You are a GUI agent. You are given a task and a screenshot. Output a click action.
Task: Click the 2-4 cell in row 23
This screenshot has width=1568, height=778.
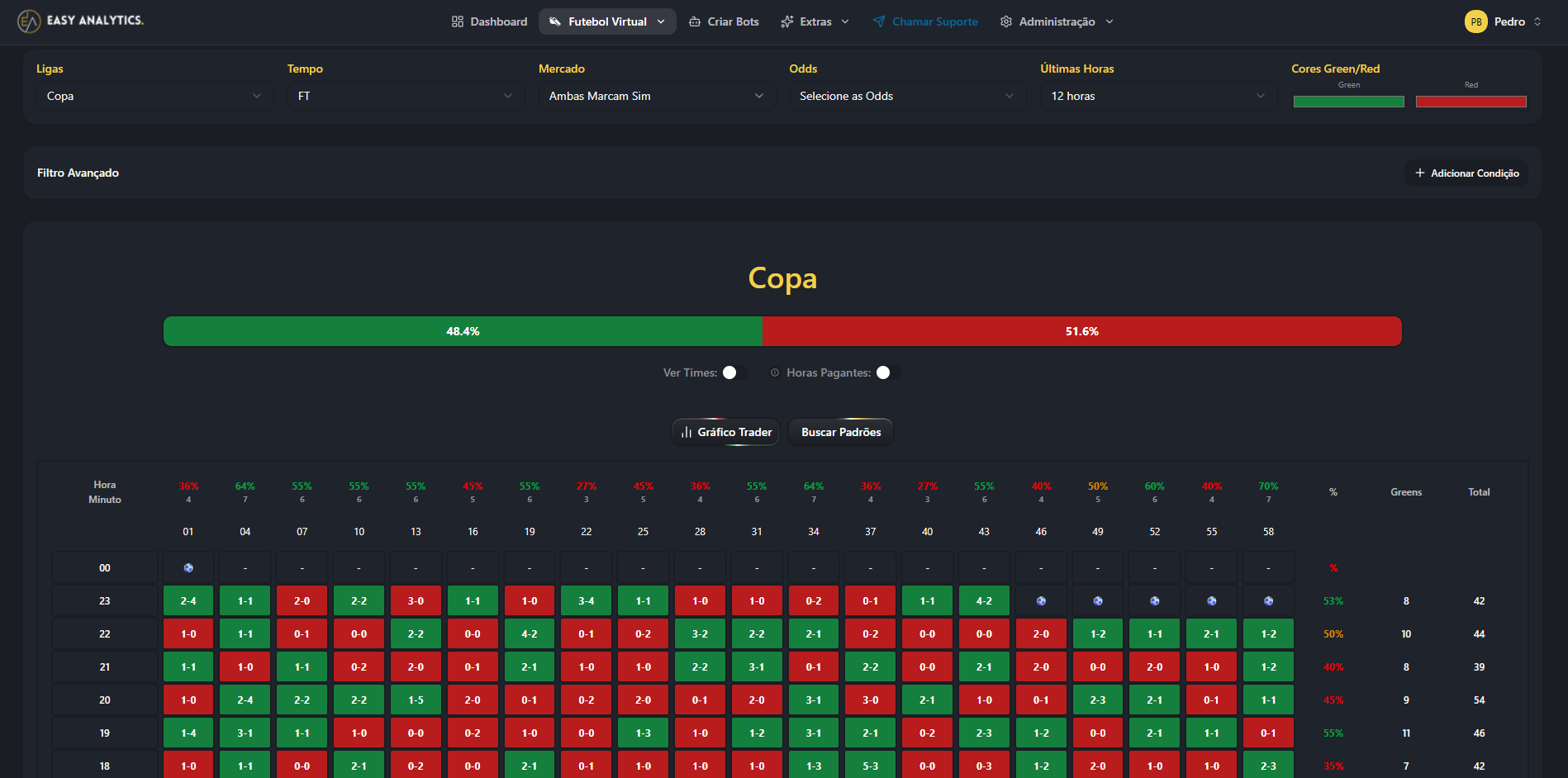coord(188,601)
